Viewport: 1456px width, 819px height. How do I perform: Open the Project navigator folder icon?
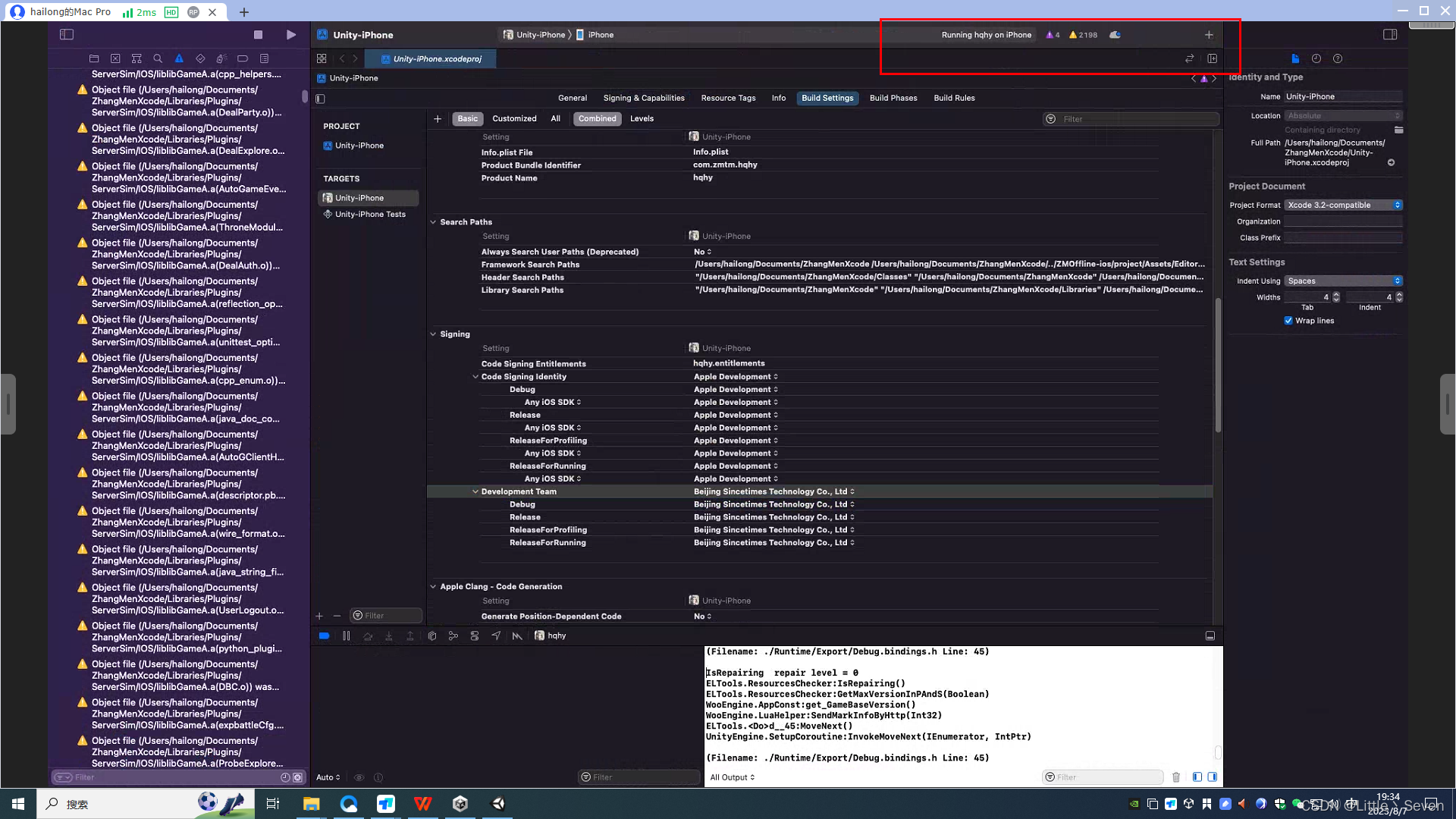(94, 58)
